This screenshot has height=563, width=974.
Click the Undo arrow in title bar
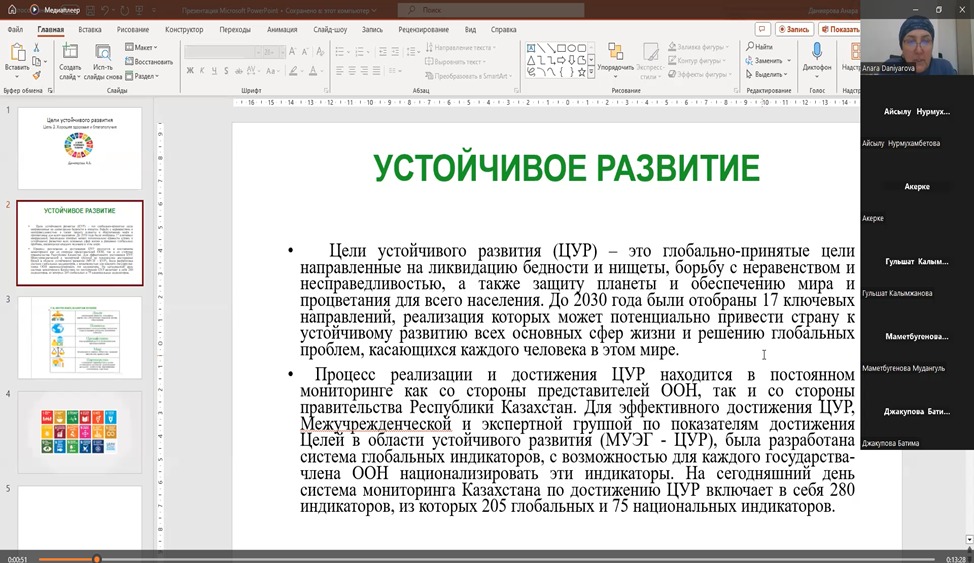coord(106,11)
